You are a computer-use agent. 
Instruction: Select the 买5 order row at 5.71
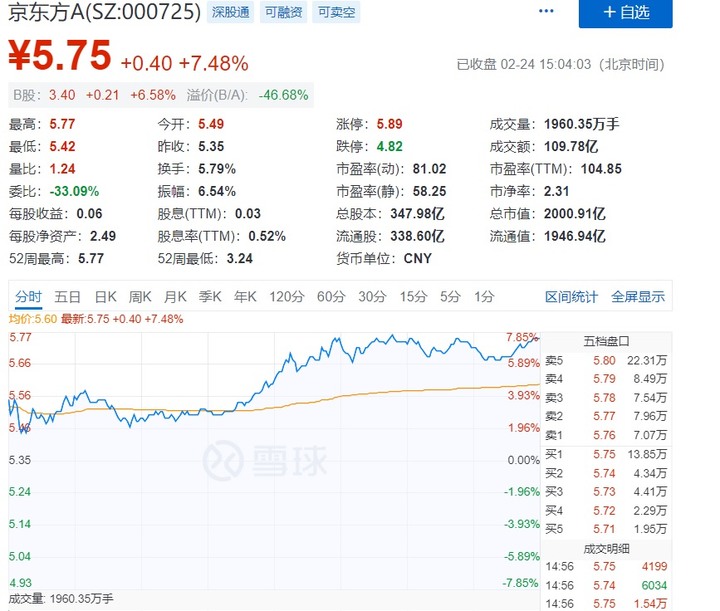(606, 529)
